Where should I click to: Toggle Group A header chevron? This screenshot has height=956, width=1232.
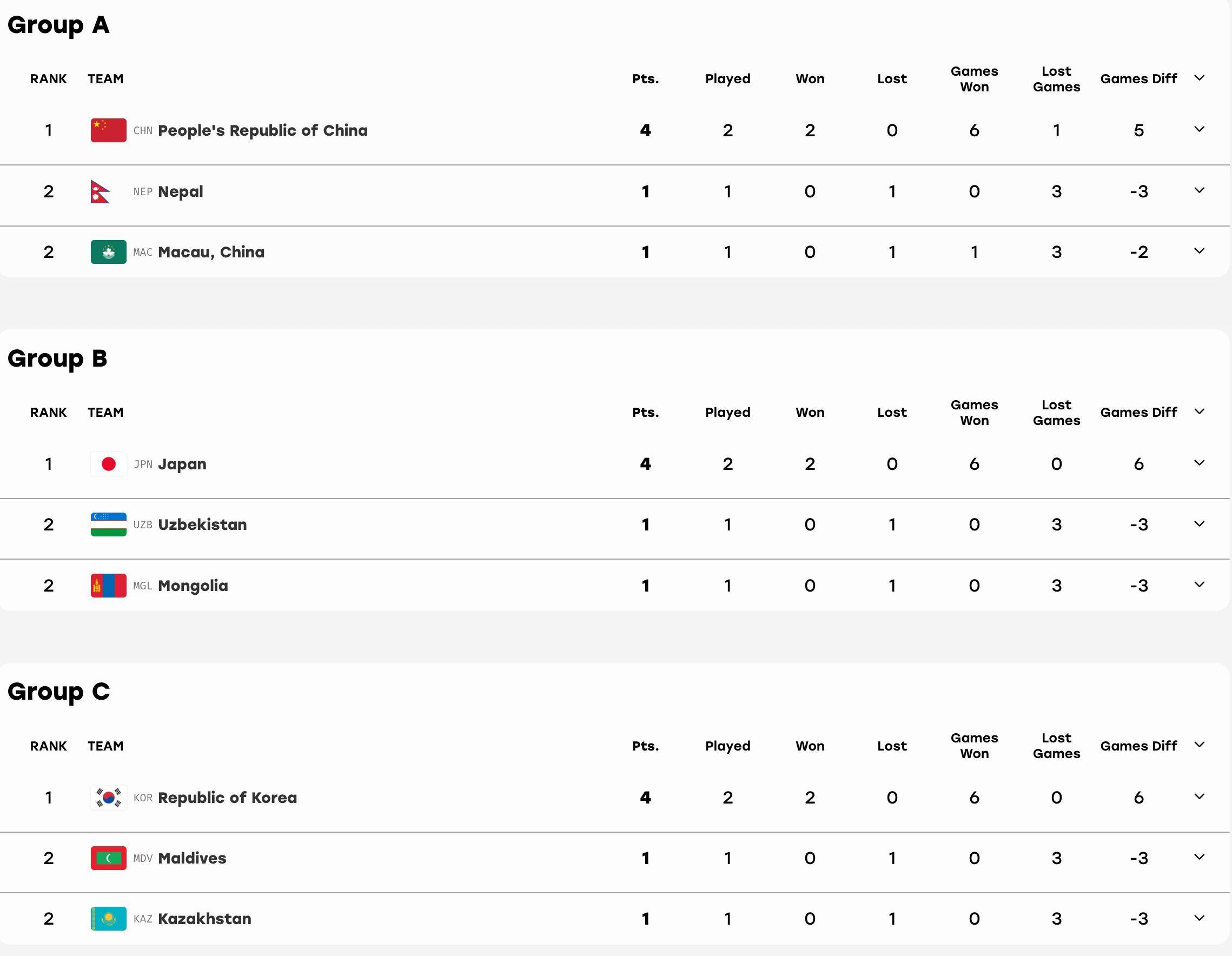(1200, 78)
